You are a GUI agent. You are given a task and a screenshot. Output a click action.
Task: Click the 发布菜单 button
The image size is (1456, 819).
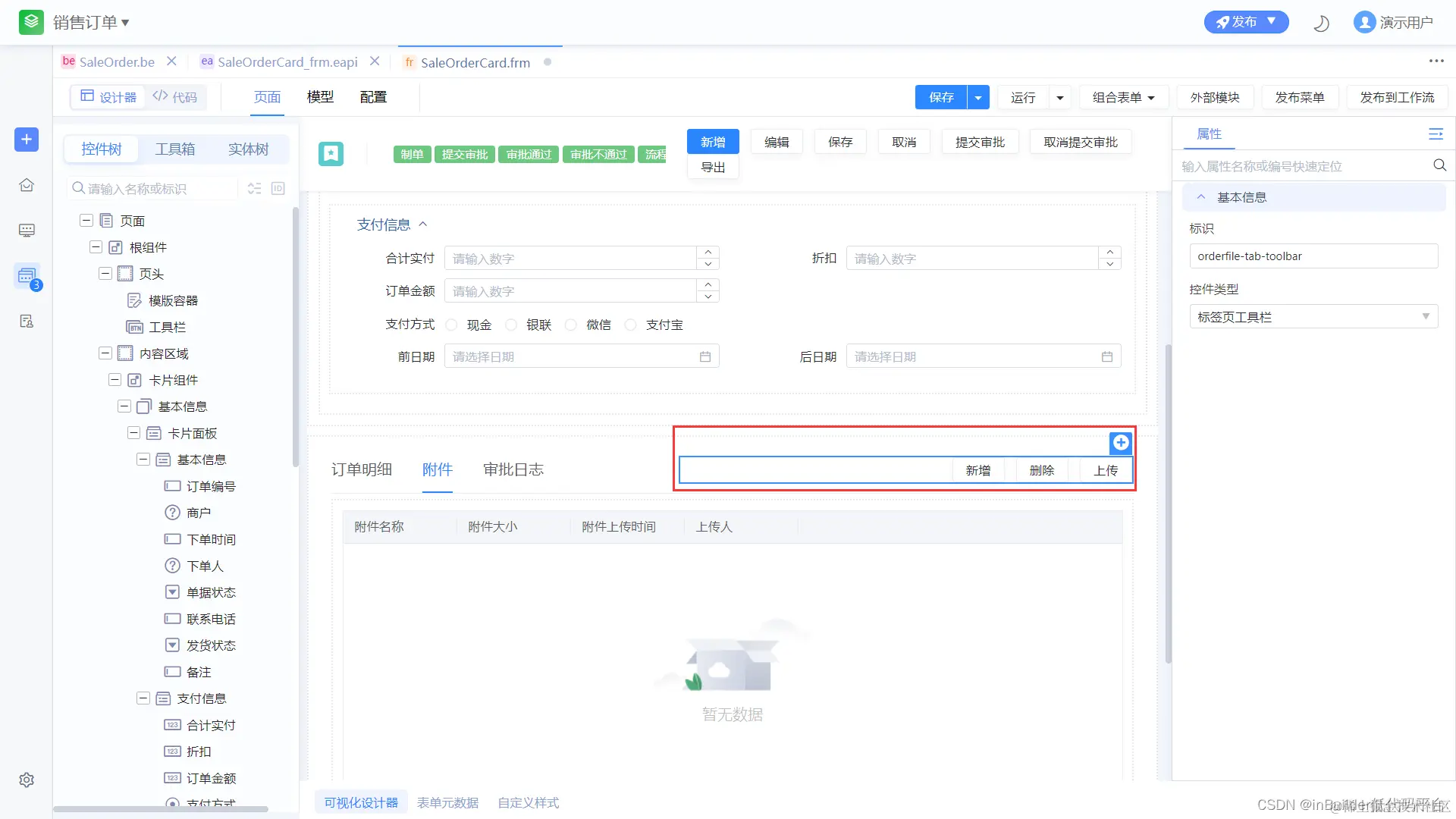point(1299,98)
